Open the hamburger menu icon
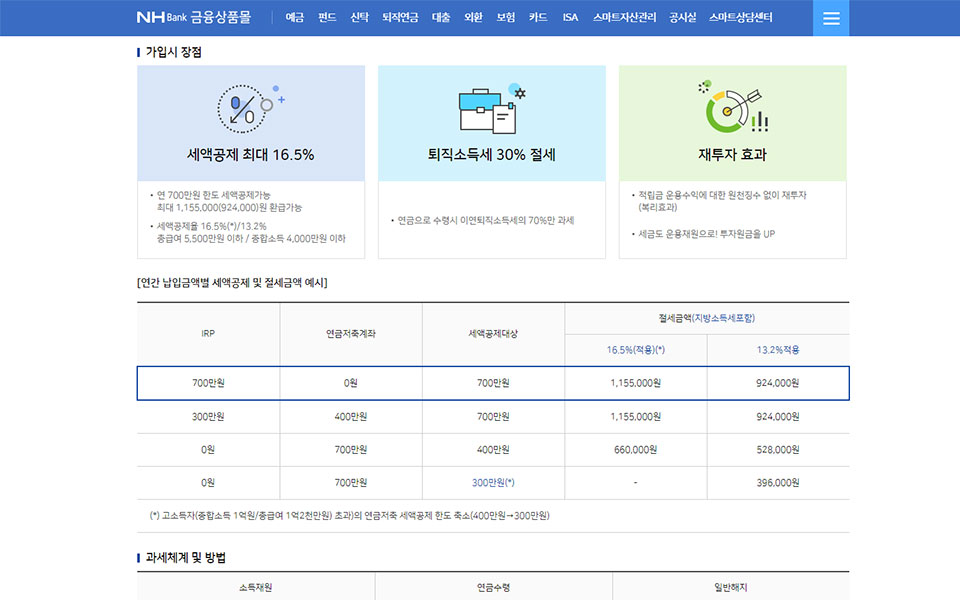 (x=831, y=18)
